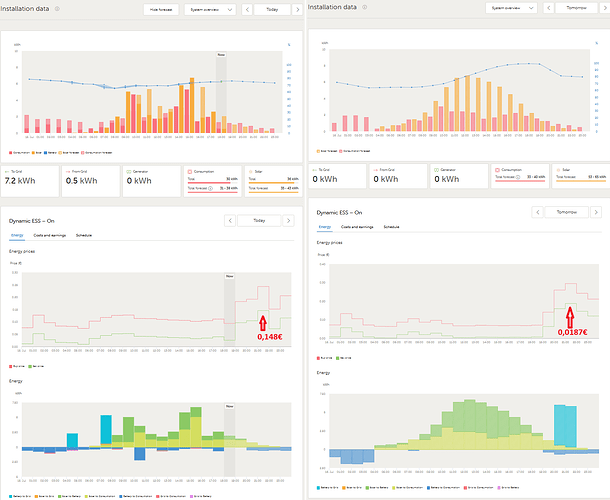Click From Grid icon in right panel card
Screen dimensions: 610x500
tap(376, 170)
